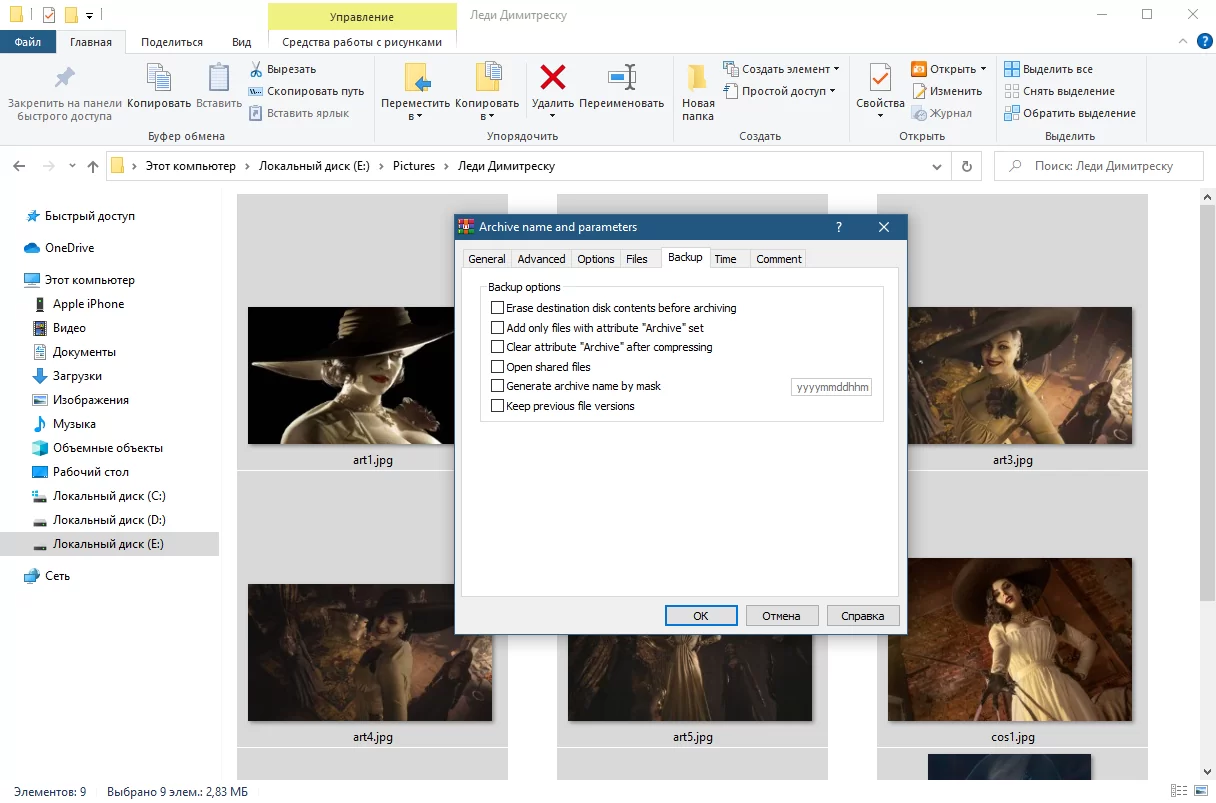Click OK in the archive dialog

701,616
